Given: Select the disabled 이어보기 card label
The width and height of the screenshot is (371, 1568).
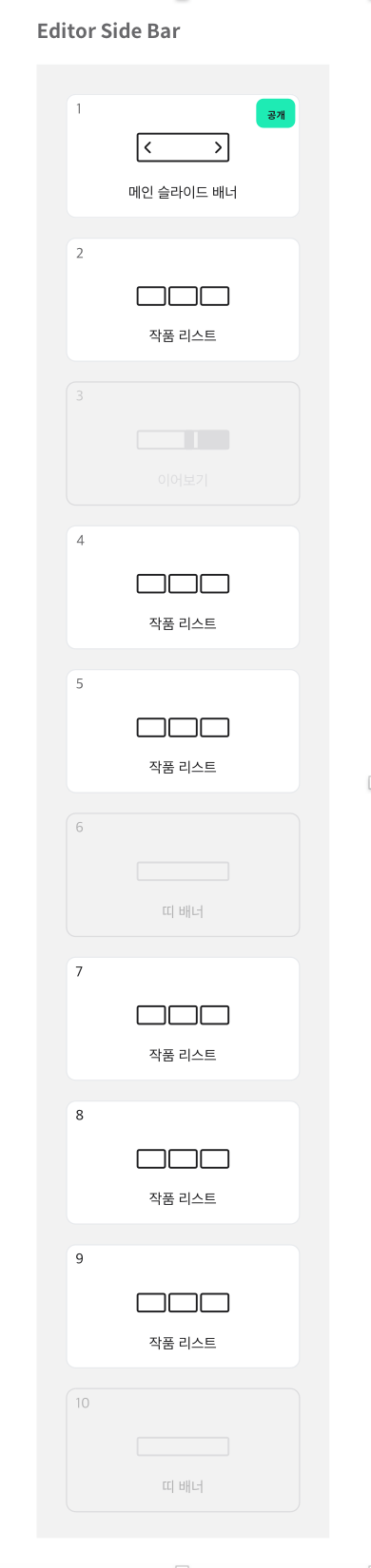Looking at the screenshot, I should (x=183, y=480).
